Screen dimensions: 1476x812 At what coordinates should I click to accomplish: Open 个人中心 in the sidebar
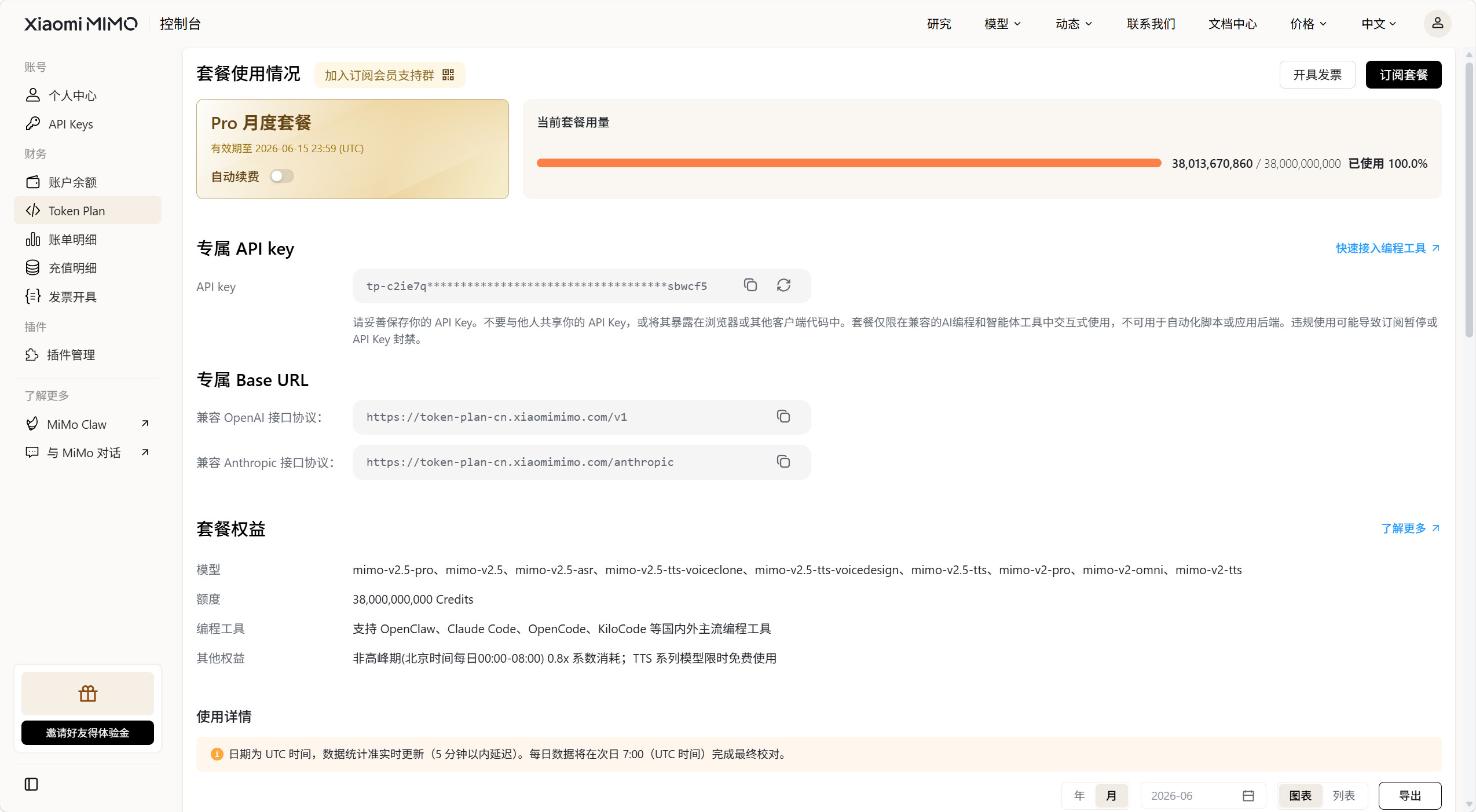87,95
